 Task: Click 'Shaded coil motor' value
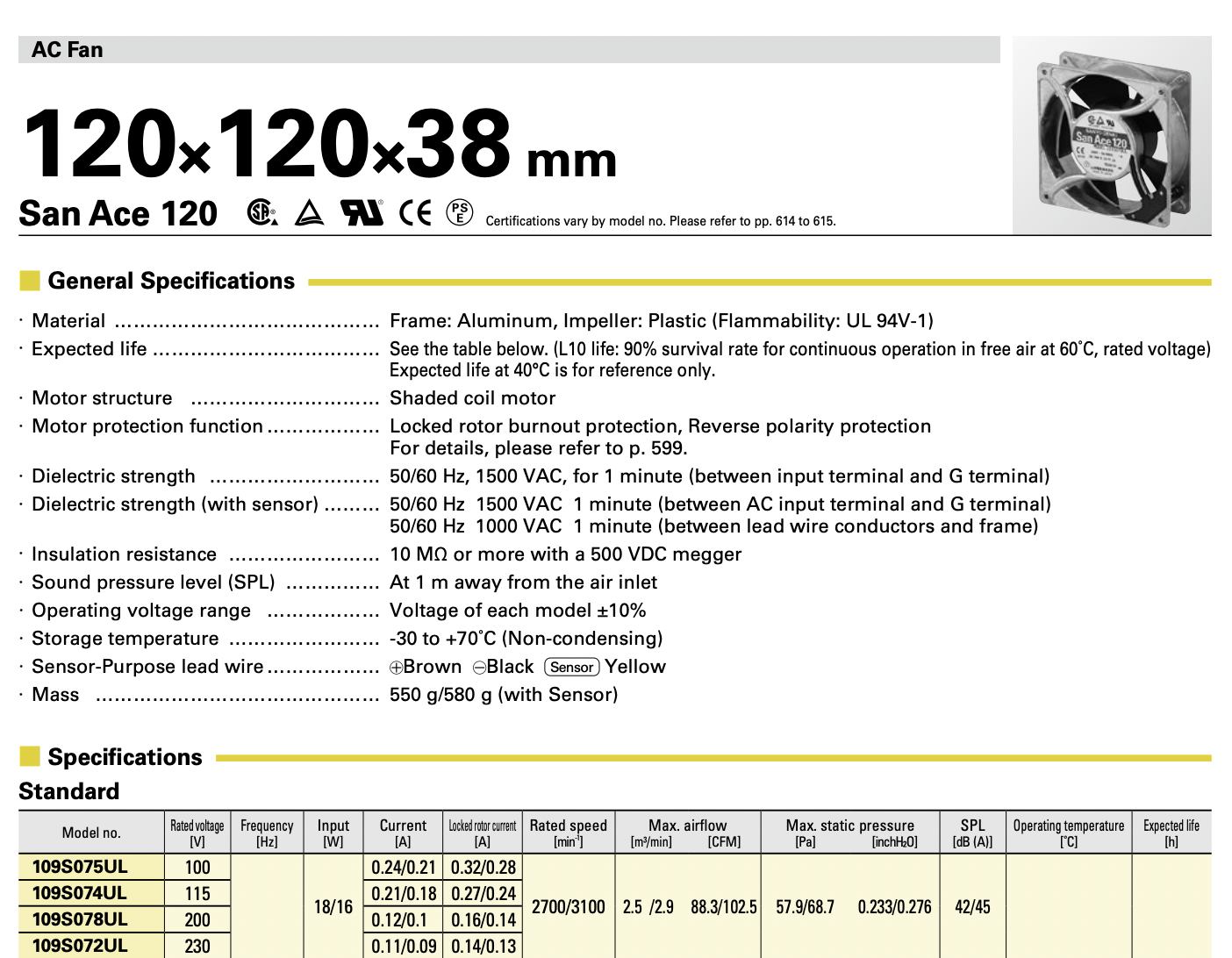[x=472, y=398]
